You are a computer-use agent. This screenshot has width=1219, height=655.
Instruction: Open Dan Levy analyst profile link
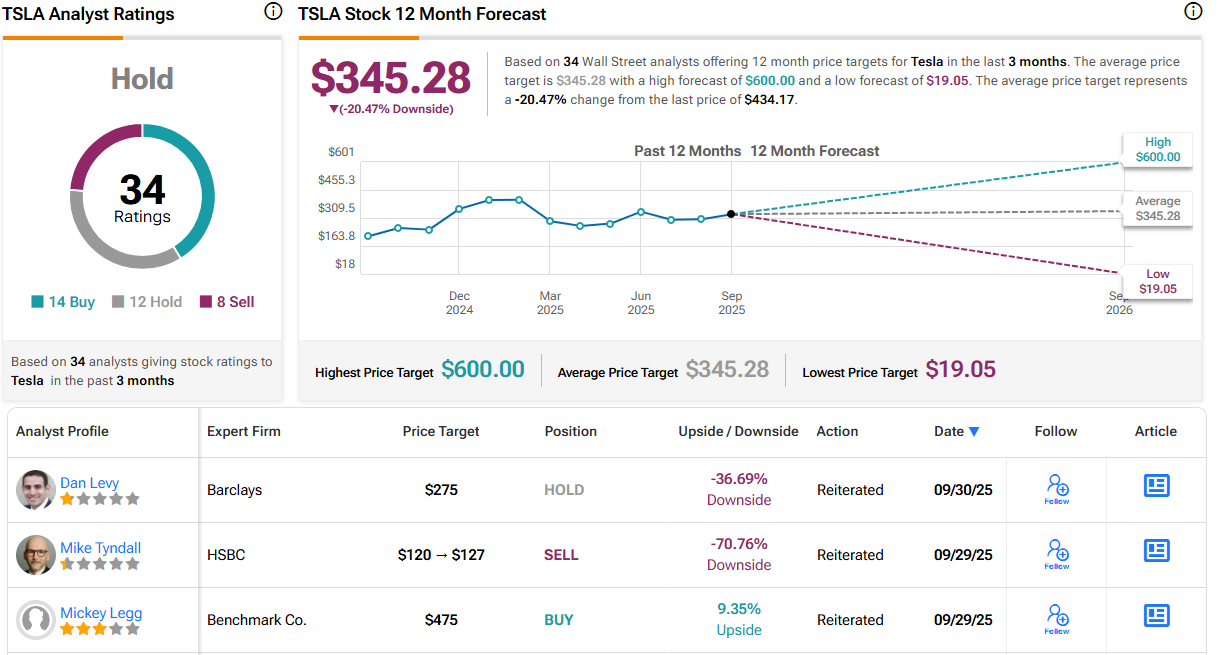coord(89,483)
